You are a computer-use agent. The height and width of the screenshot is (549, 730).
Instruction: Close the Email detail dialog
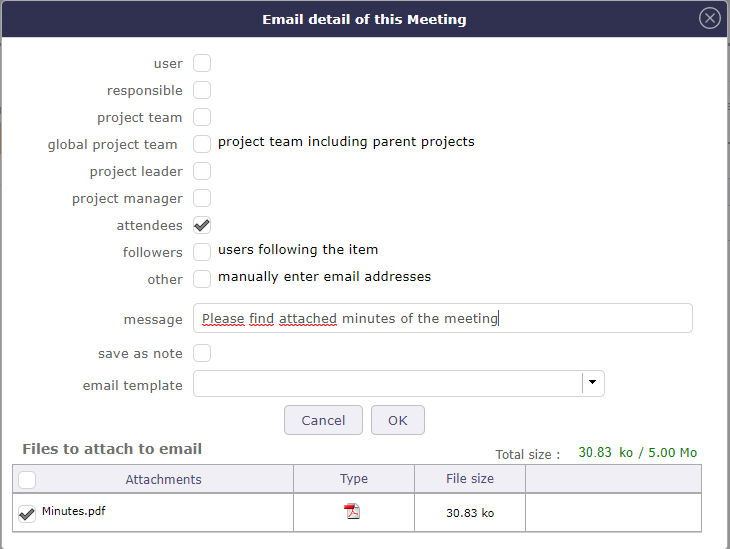[710, 18]
